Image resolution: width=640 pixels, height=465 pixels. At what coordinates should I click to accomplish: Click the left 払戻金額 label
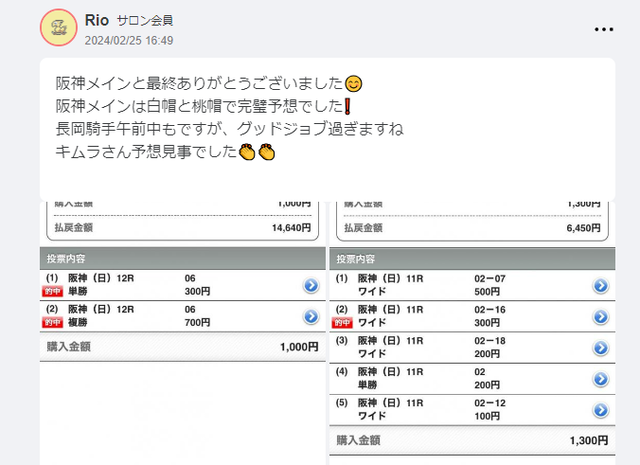[x=73, y=228]
